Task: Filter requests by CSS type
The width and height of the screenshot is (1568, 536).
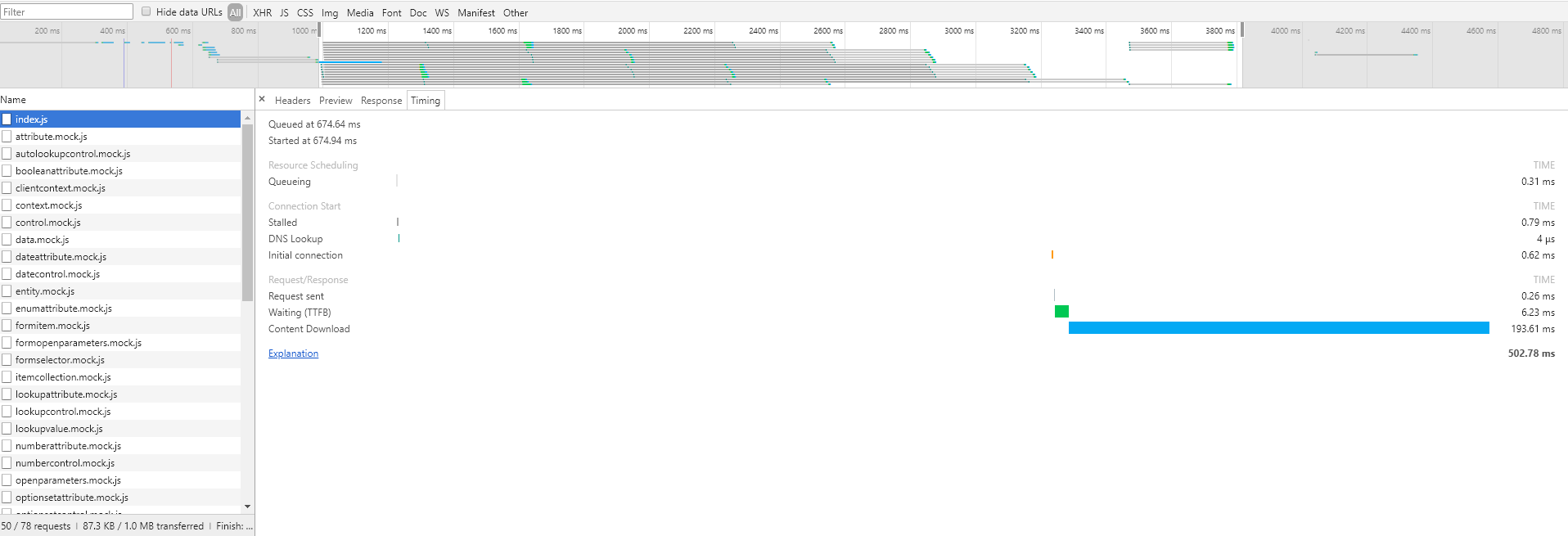Action: point(304,12)
